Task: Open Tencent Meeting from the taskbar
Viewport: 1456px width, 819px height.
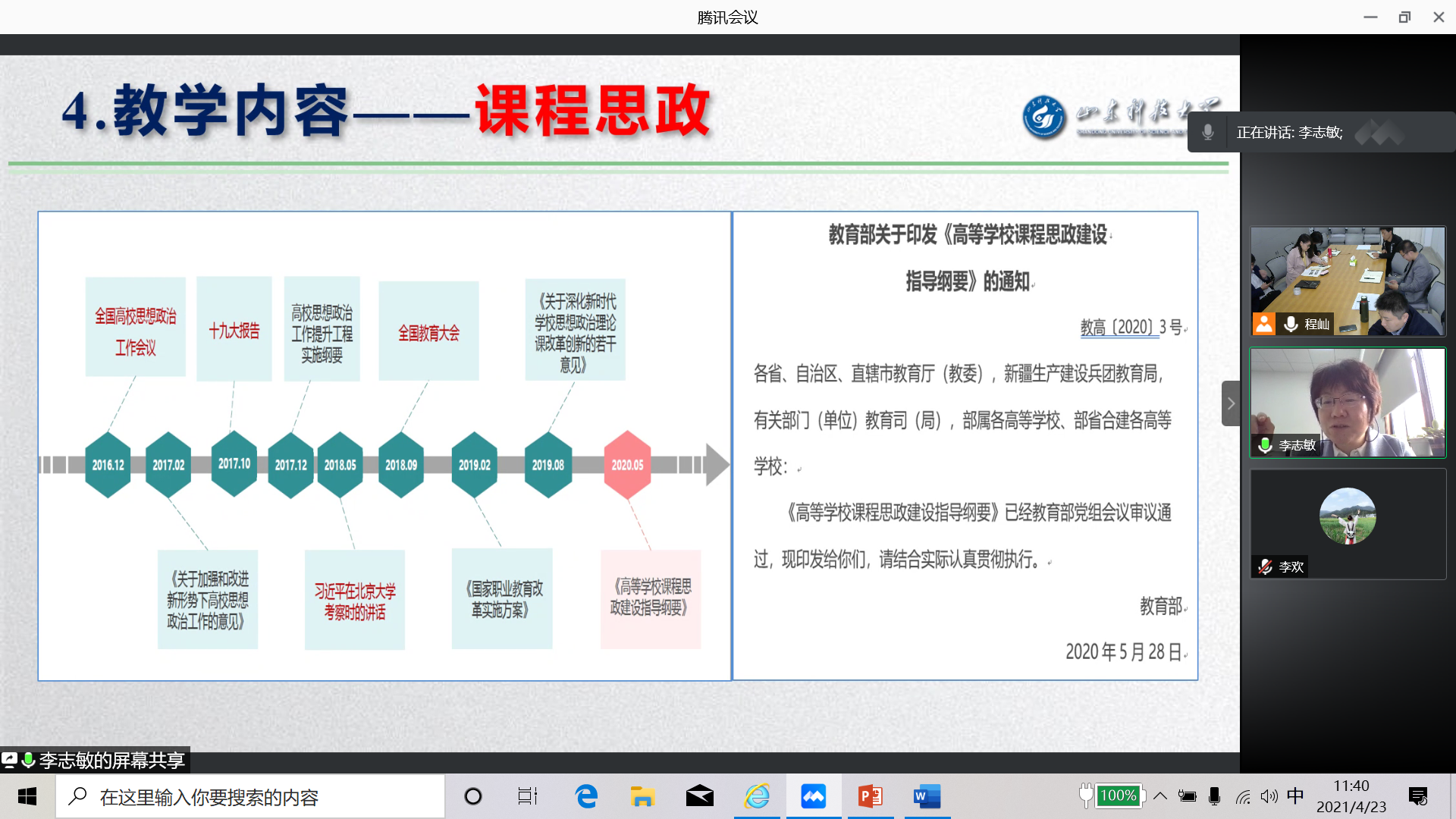Action: [x=813, y=796]
